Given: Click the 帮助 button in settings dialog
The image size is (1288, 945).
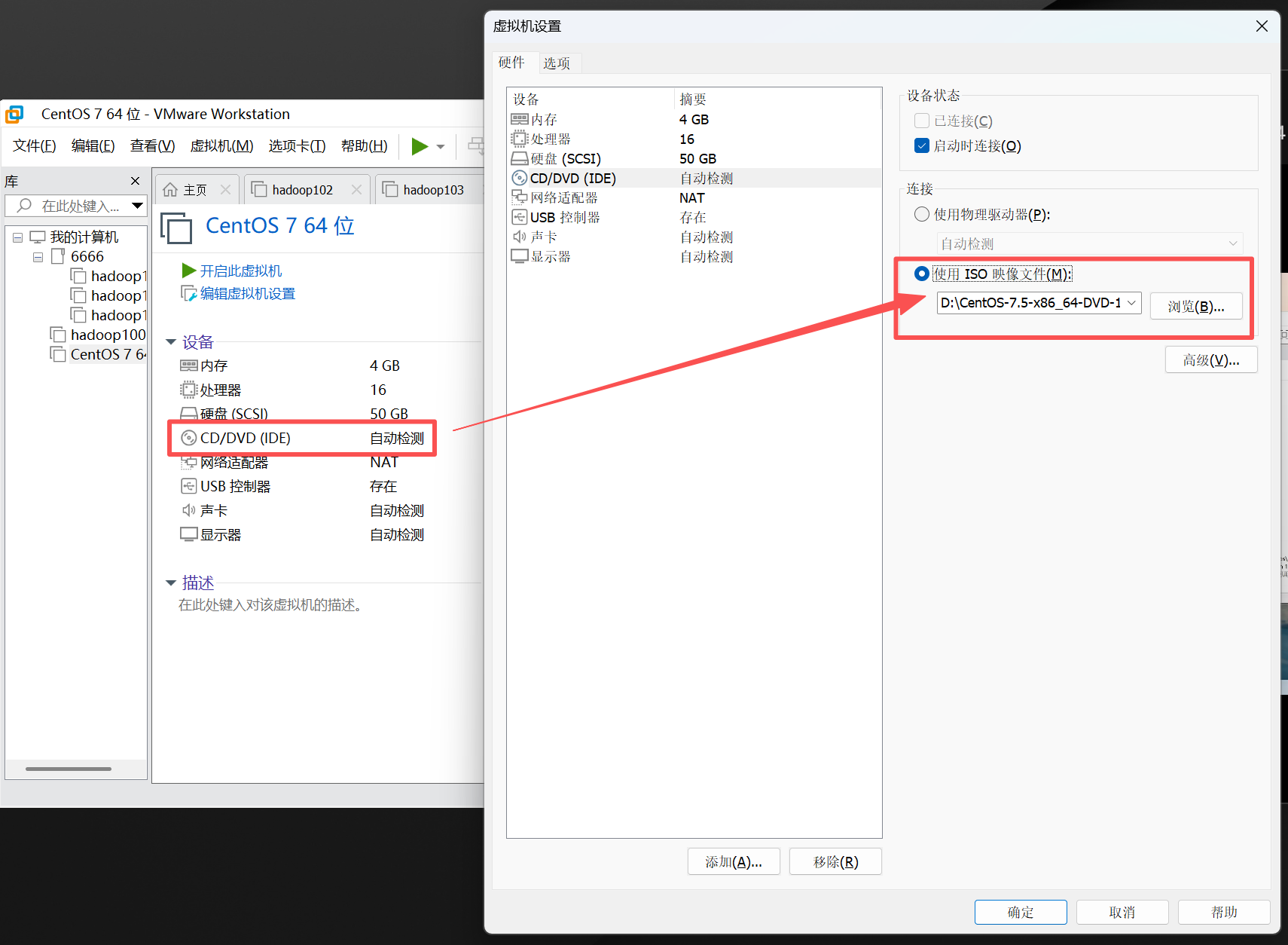Looking at the screenshot, I should click(1224, 912).
